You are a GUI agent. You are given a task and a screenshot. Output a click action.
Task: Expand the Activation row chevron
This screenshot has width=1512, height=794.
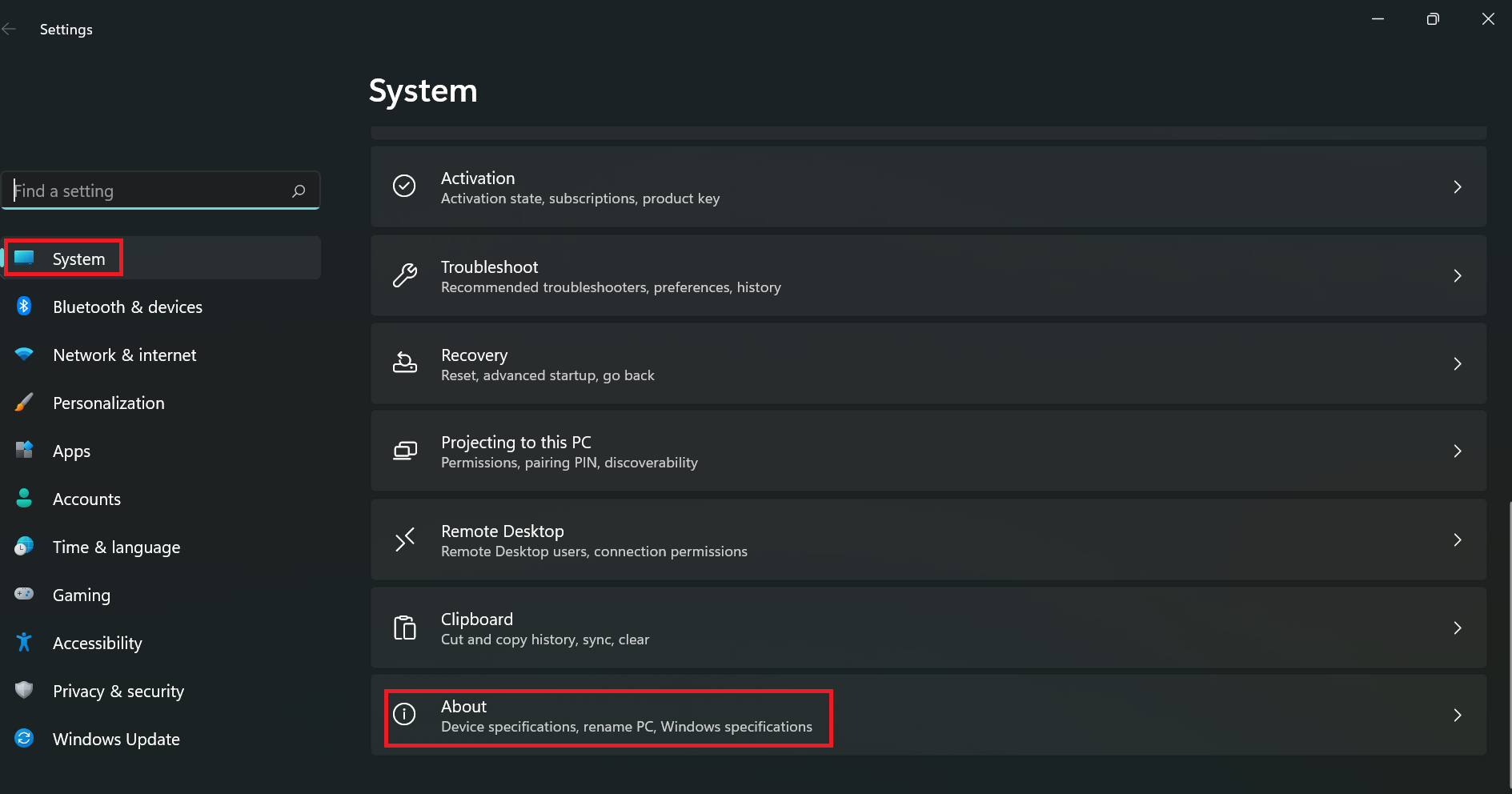pos(1458,186)
